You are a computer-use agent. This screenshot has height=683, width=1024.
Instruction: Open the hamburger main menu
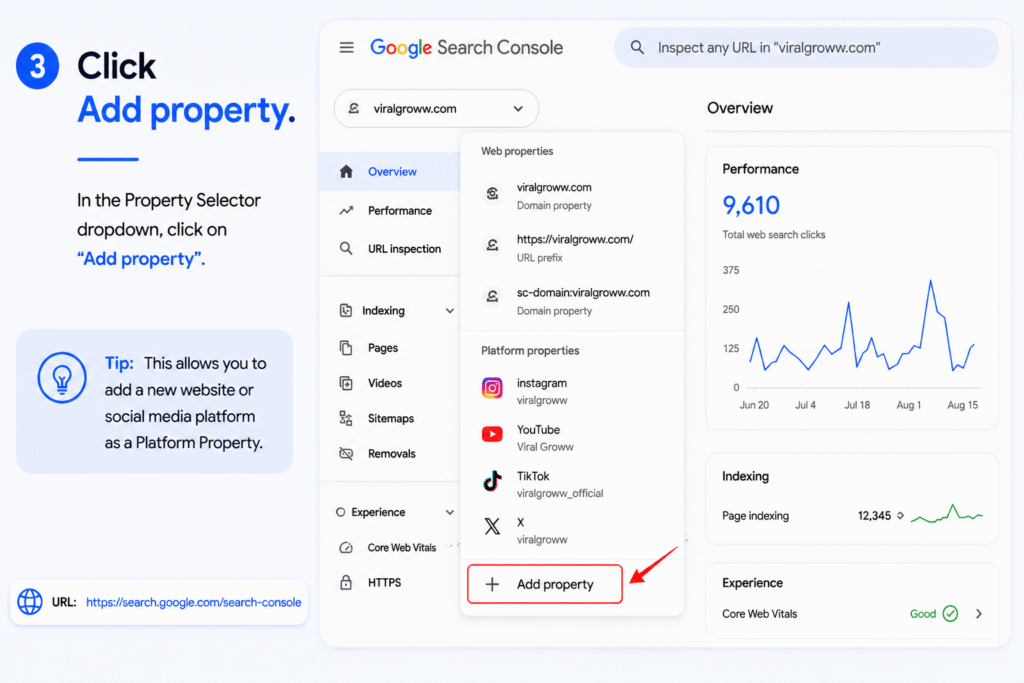(x=346, y=48)
